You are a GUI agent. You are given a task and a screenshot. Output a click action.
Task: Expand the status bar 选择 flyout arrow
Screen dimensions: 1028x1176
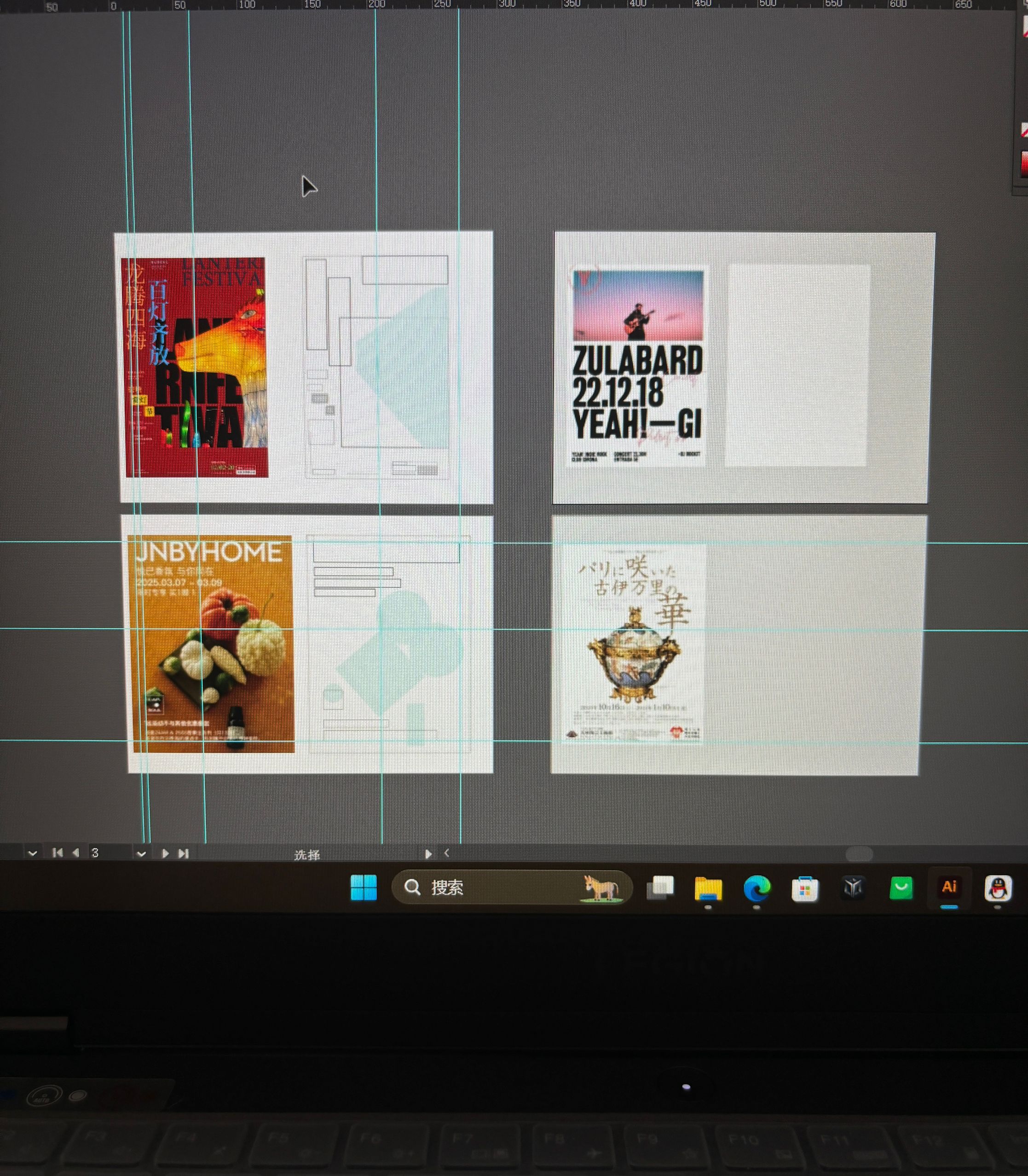[x=428, y=853]
